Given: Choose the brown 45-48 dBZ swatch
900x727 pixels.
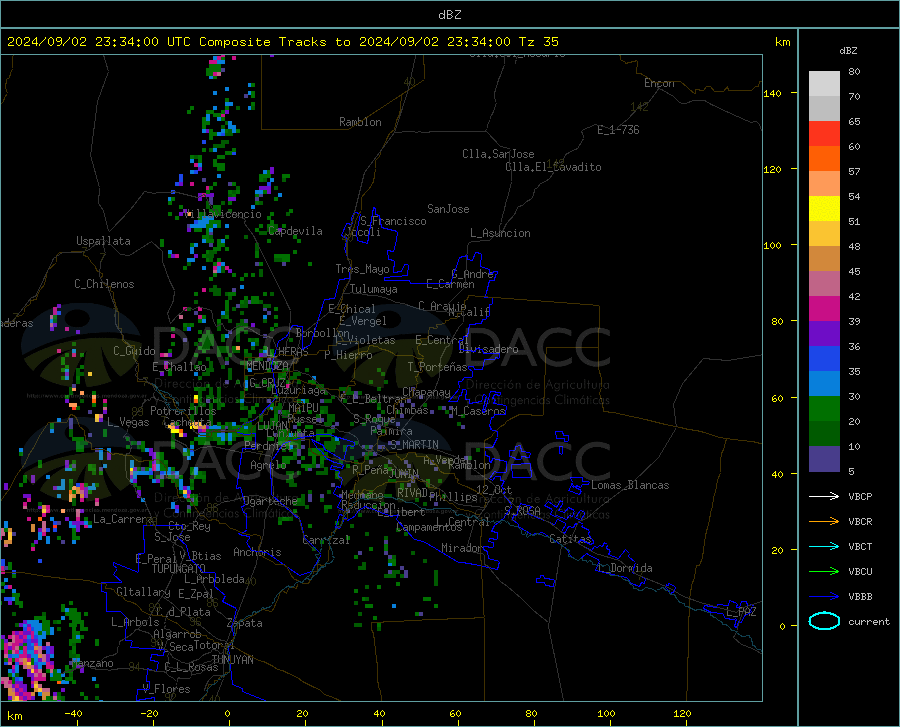Looking at the screenshot, I should coord(824,259).
